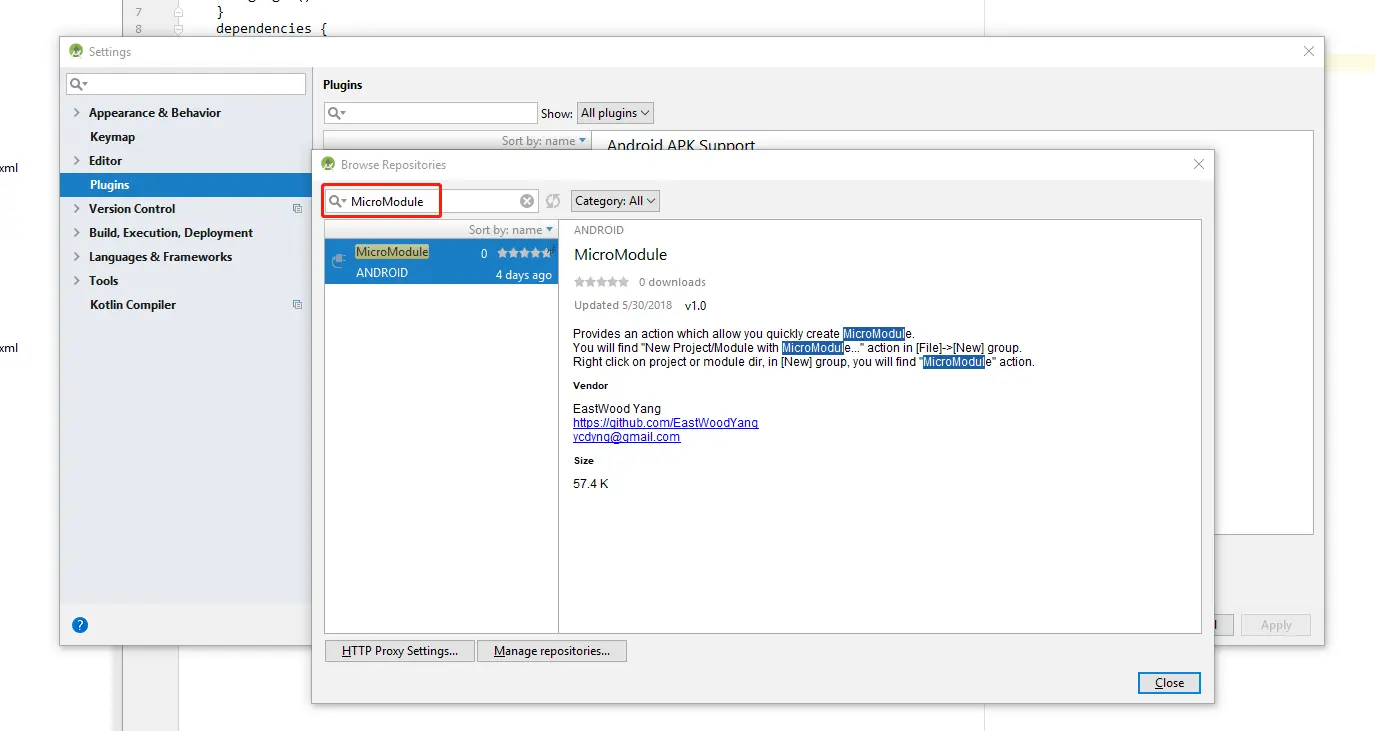Click the rating stars above the download count
The width and height of the screenshot is (1375, 731).
601,282
